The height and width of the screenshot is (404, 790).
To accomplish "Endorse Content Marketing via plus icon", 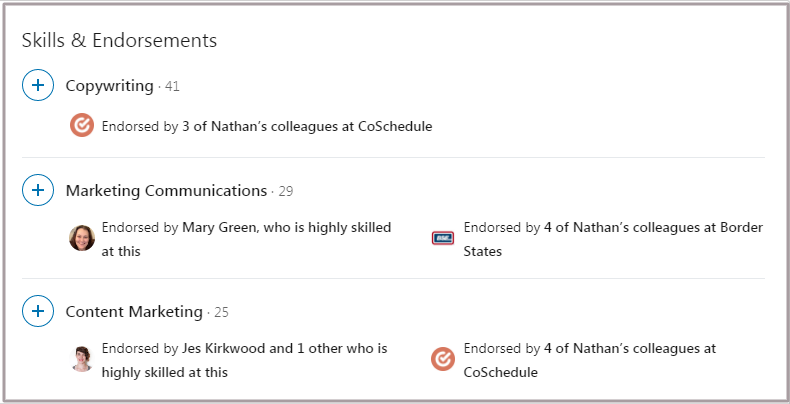I will tap(38, 311).
